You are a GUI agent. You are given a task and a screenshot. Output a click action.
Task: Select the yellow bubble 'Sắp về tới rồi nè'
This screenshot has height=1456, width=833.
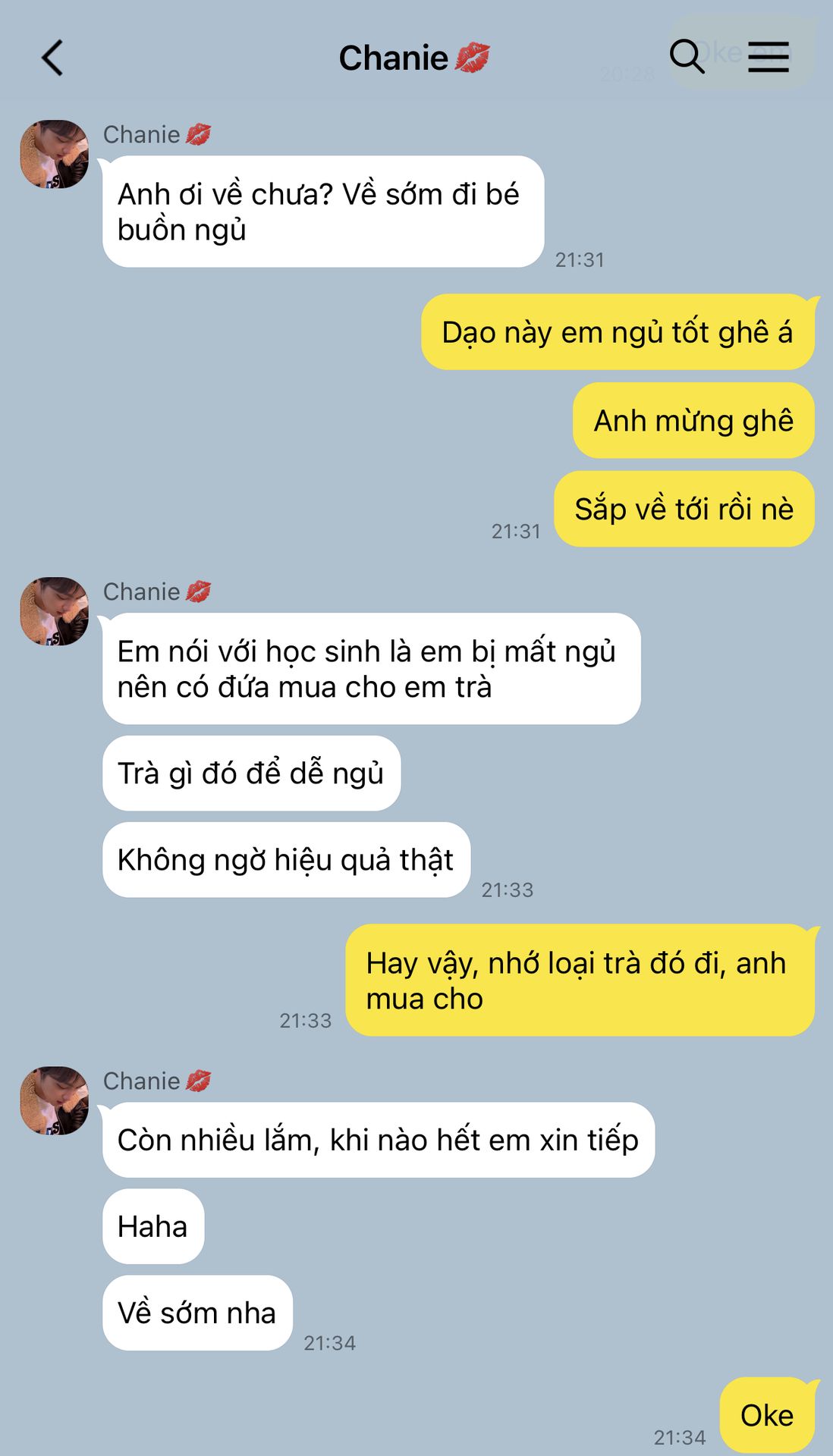coord(684,509)
